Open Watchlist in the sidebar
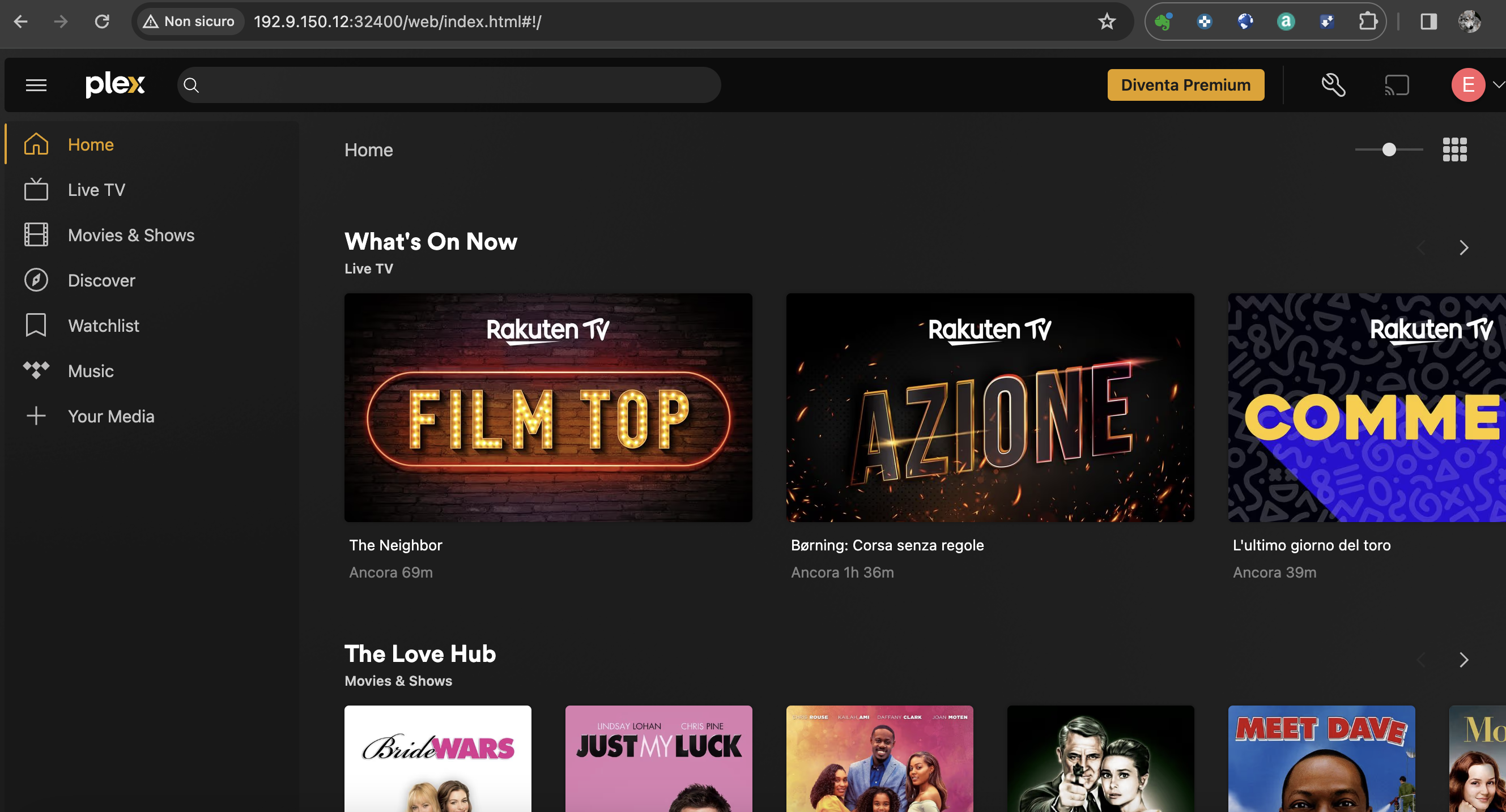This screenshot has width=1506, height=812. pyautogui.click(x=104, y=326)
